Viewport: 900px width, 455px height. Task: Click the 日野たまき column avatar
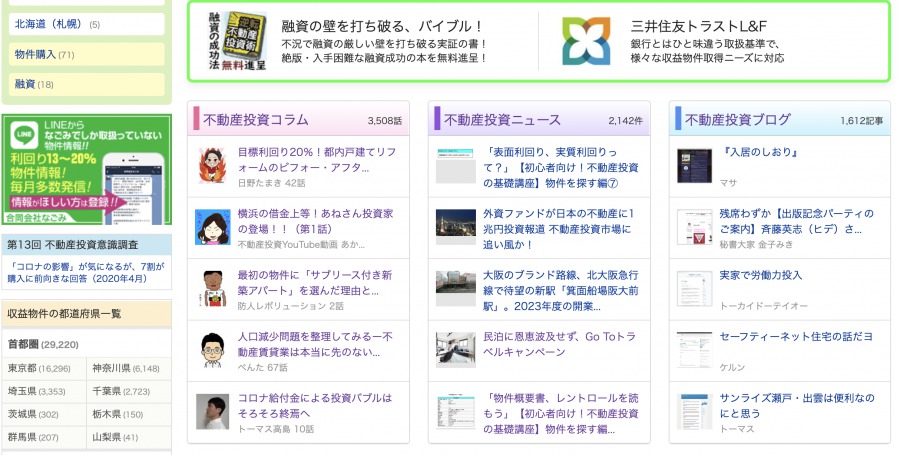coord(212,165)
